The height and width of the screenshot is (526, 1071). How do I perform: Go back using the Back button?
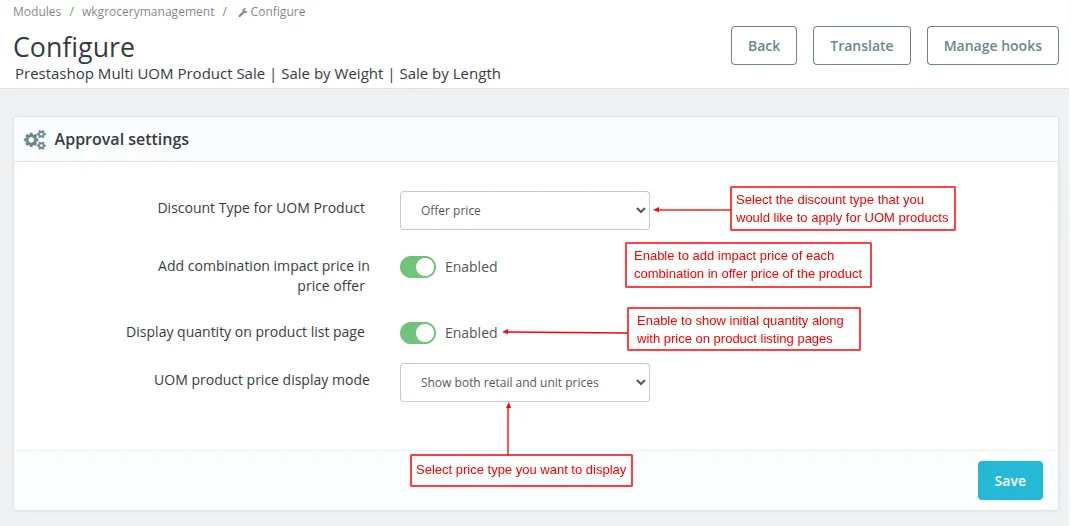(x=764, y=46)
